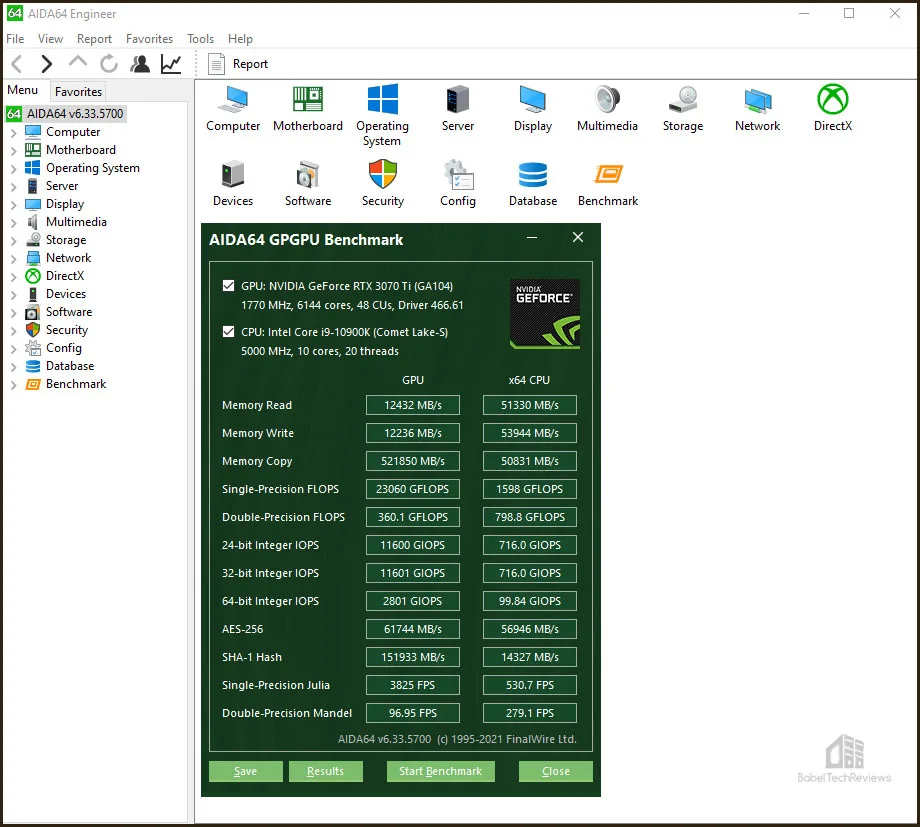The width and height of the screenshot is (920, 827).
Task: Select DirectX in the sidebar tree
Action: point(55,276)
